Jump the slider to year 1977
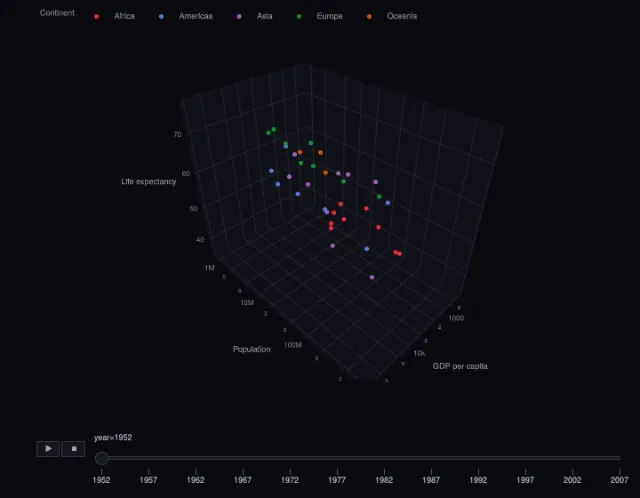This screenshot has height=498, width=640. pyautogui.click(x=337, y=480)
